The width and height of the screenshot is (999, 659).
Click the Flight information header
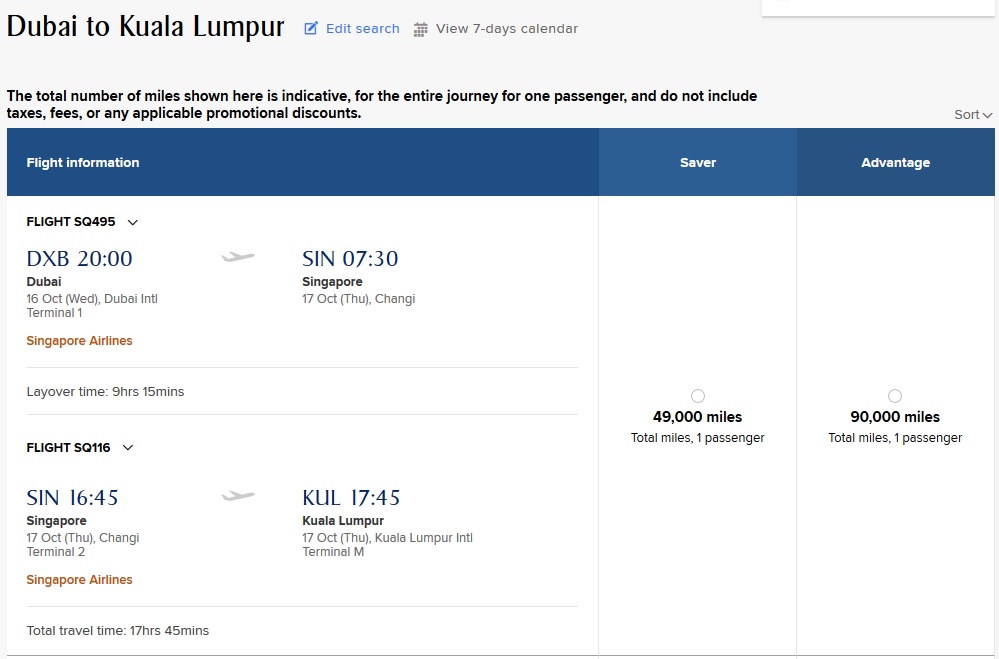click(x=83, y=163)
